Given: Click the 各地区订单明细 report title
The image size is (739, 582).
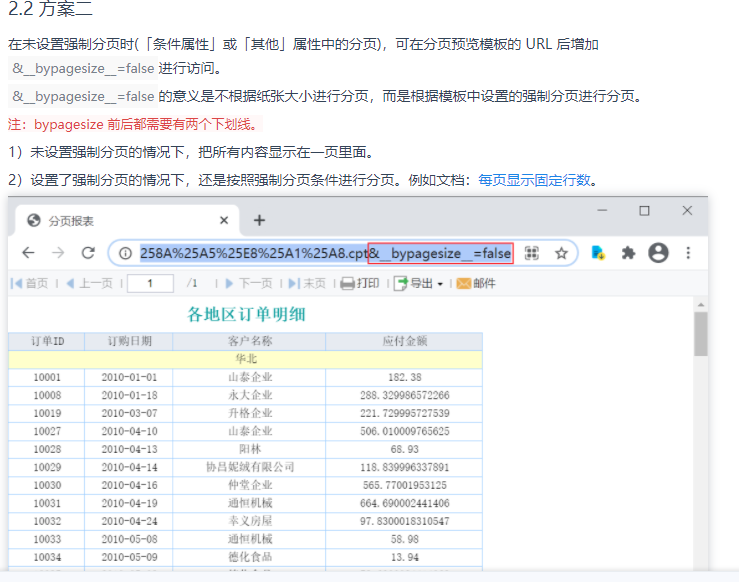Looking at the screenshot, I should 246,314.
